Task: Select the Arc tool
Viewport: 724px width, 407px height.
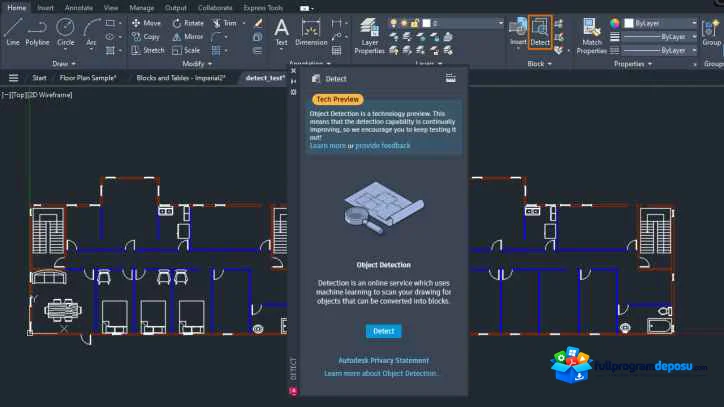Action: [91, 32]
